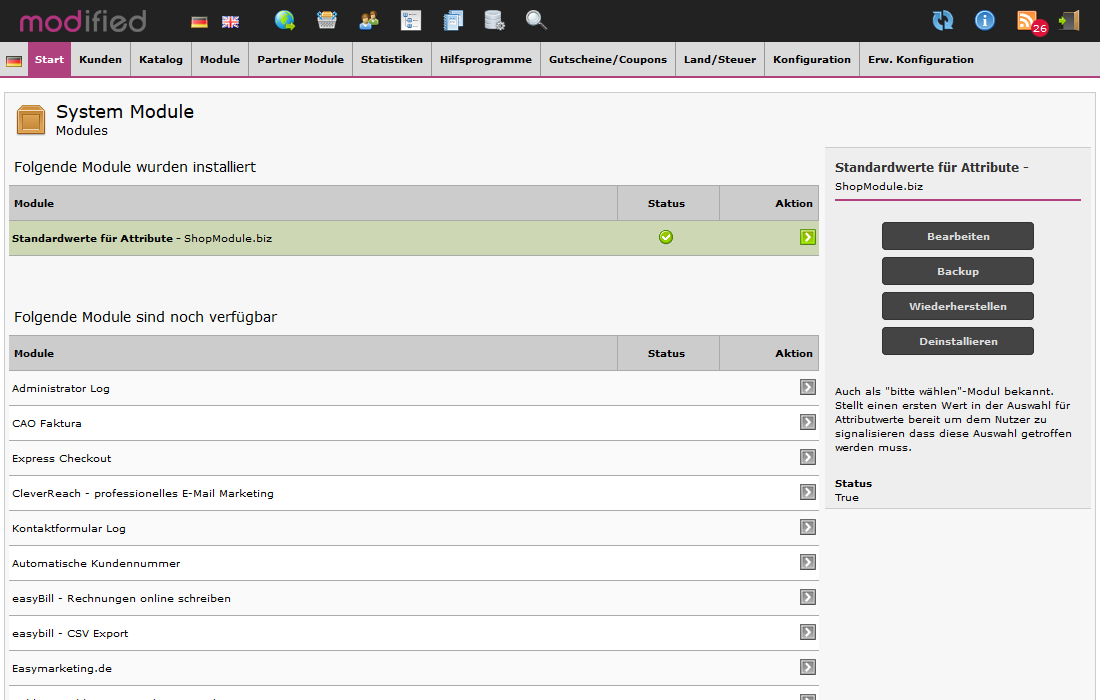Image resolution: width=1100 pixels, height=700 pixels.
Task: Select the CAO Faktura action arrow
Action: 807,422
